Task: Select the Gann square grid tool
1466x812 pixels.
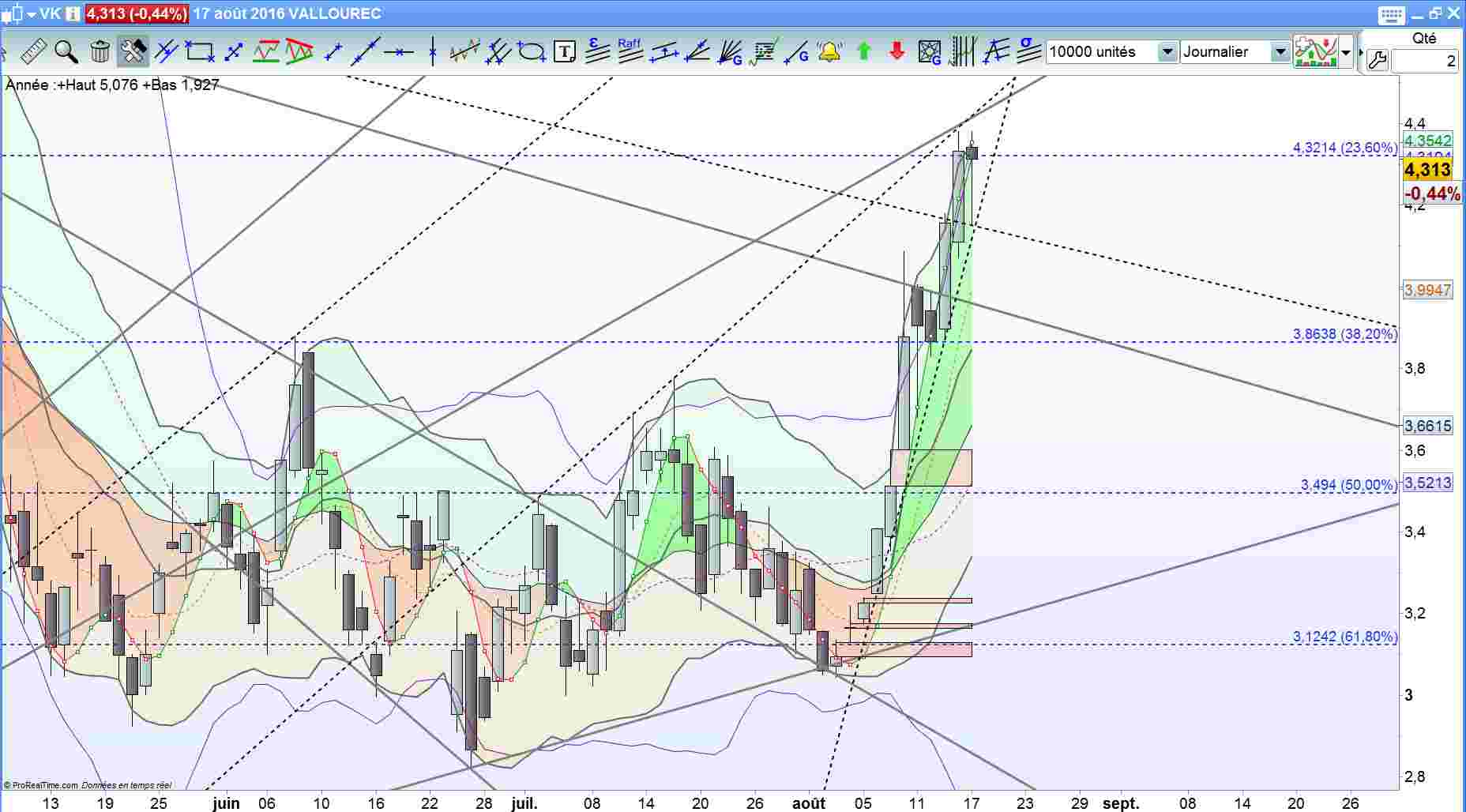Action: click(x=930, y=52)
